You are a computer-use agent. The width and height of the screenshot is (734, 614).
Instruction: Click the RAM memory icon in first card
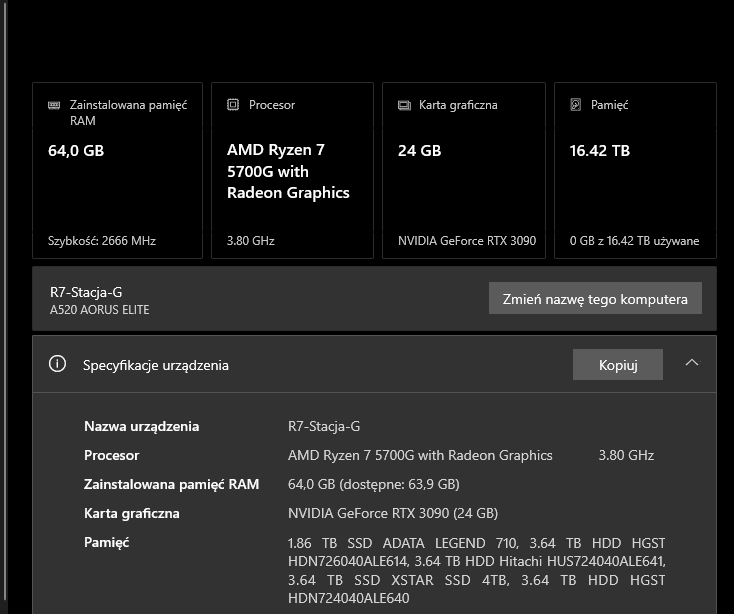tap(54, 105)
